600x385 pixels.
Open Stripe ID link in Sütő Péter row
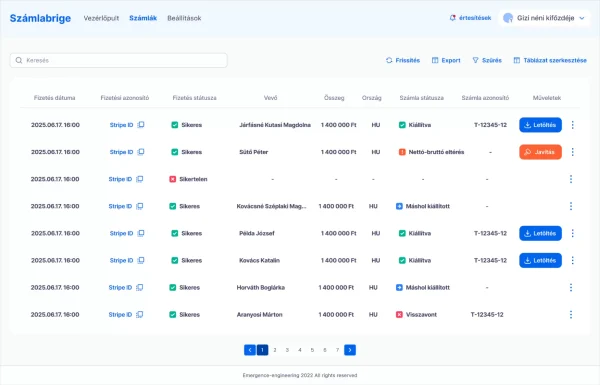(121, 152)
